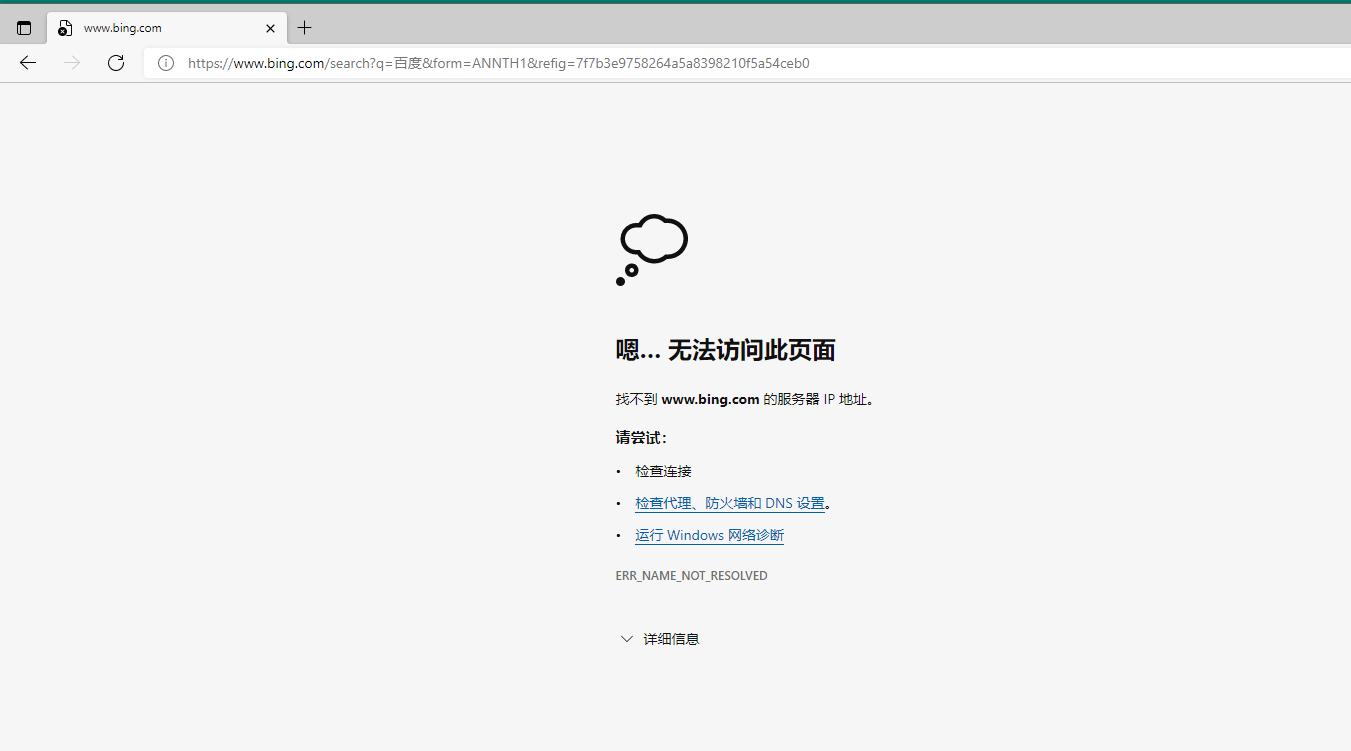Navigate back using the back arrow

click(x=27, y=63)
